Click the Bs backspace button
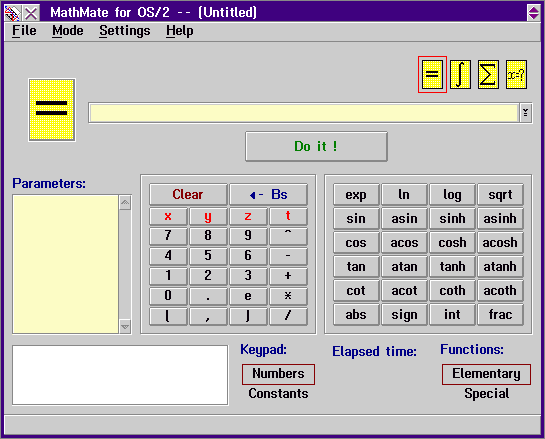 point(268,194)
